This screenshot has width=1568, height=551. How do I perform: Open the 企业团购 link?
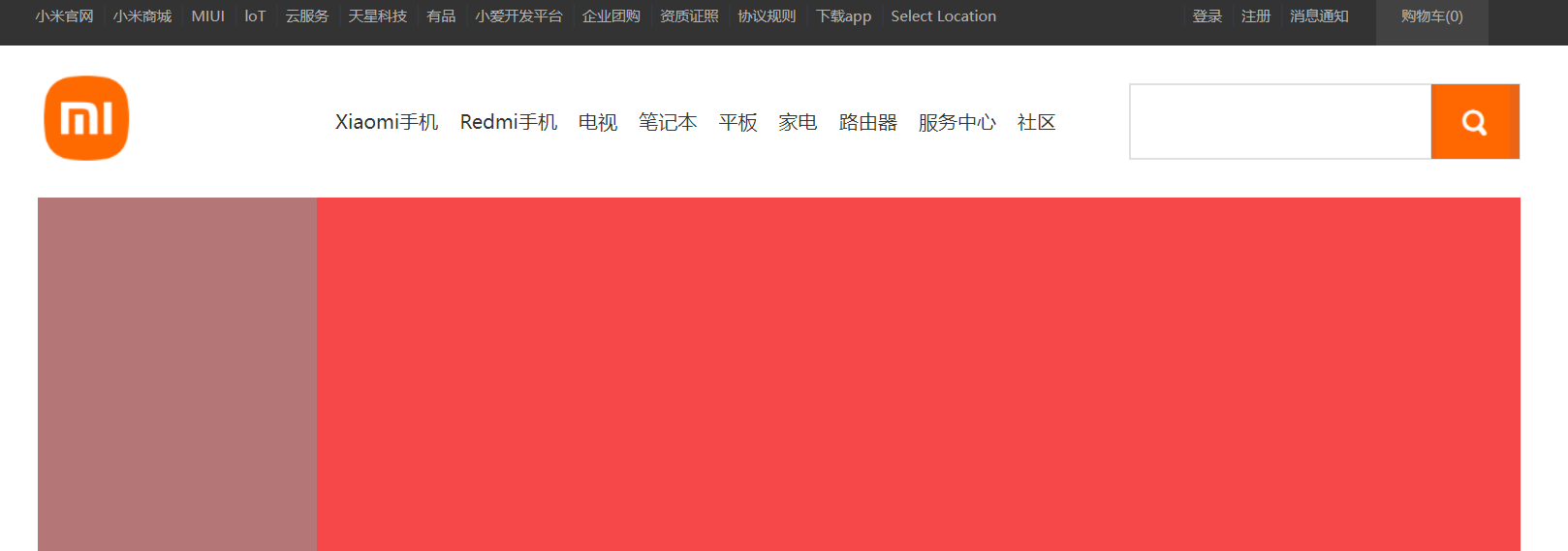[x=612, y=16]
